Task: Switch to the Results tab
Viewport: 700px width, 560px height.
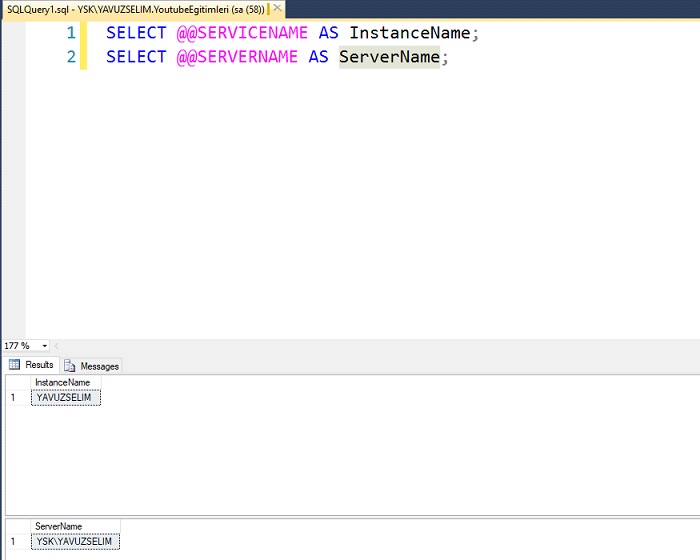Action: (31, 365)
